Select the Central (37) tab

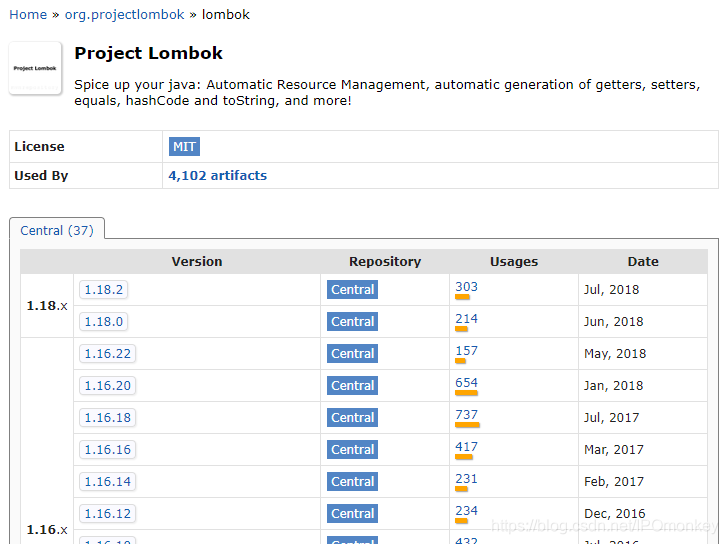pos(57,230)
